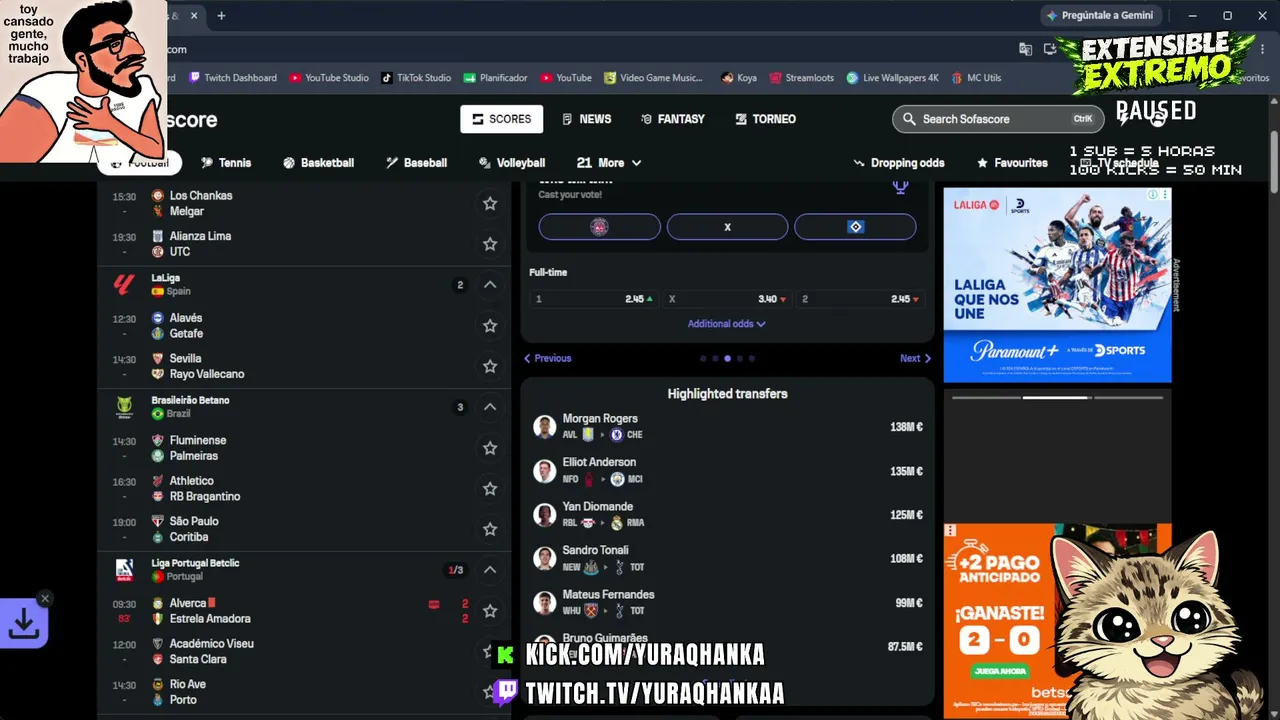Vote X draw in the poll
This screenshot has width=1280, height=720.
[727, 227]
